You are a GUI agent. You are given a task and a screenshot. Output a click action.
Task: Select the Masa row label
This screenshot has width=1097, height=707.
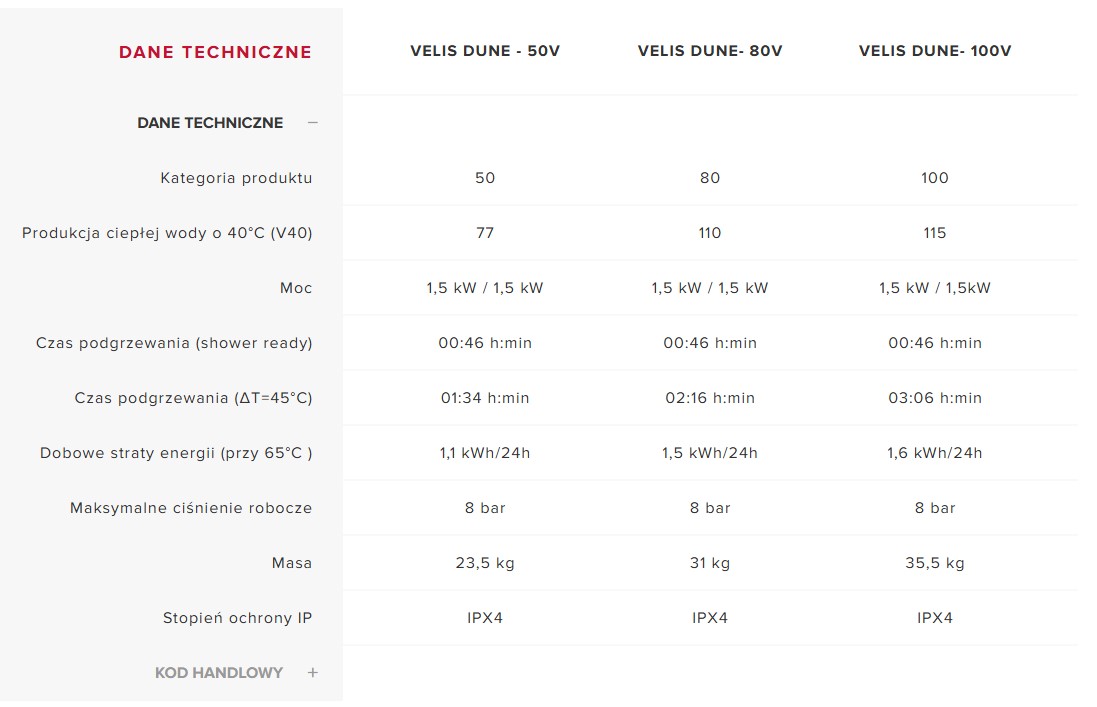tap(292, 563)
